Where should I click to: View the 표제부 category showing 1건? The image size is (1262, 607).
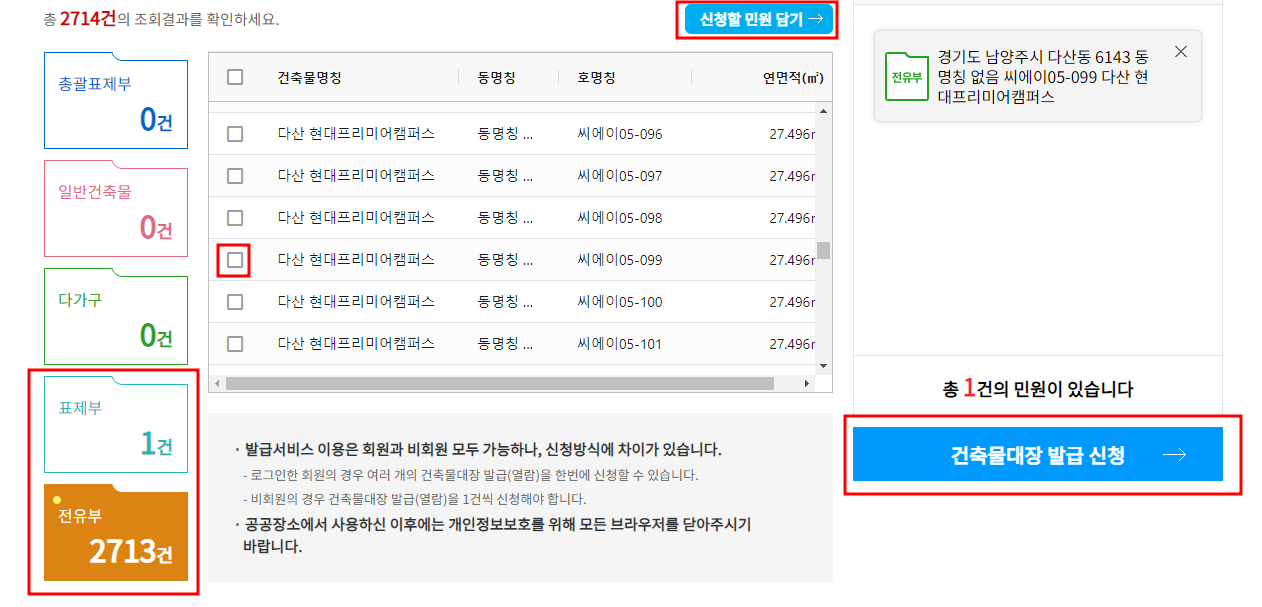(x=114, y=425)
